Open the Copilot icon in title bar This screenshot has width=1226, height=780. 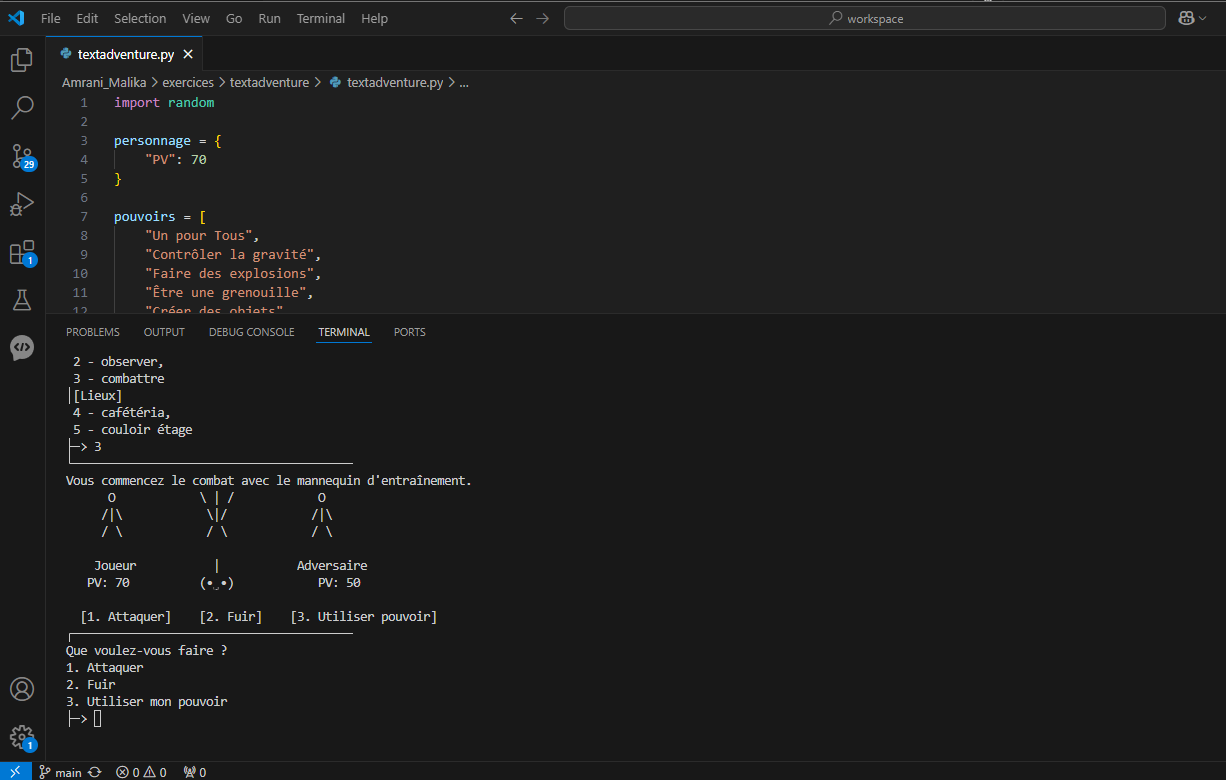click(x=1185, y=18)
